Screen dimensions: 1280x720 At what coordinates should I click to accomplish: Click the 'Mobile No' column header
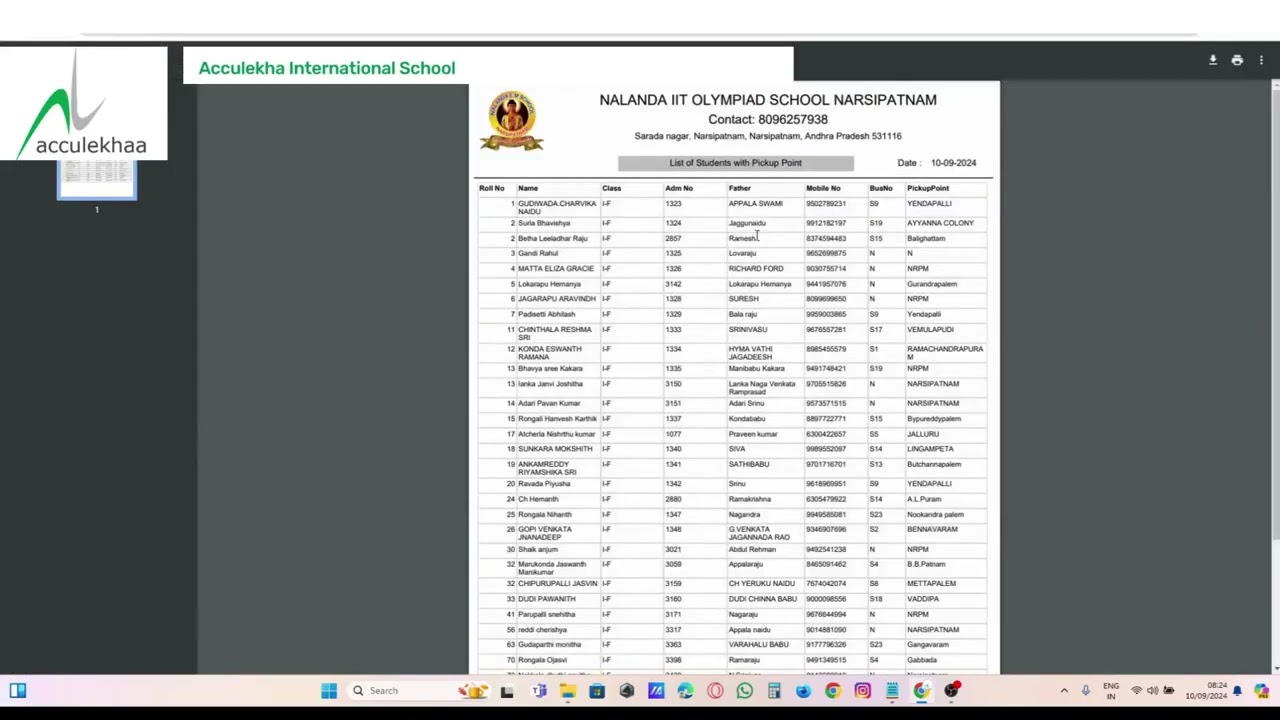(823, 188)
